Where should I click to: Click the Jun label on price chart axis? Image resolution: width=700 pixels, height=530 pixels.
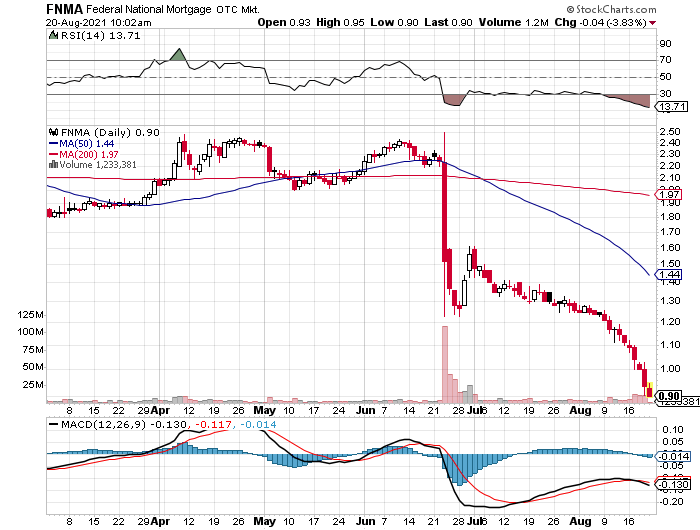(x=366, y=410)
